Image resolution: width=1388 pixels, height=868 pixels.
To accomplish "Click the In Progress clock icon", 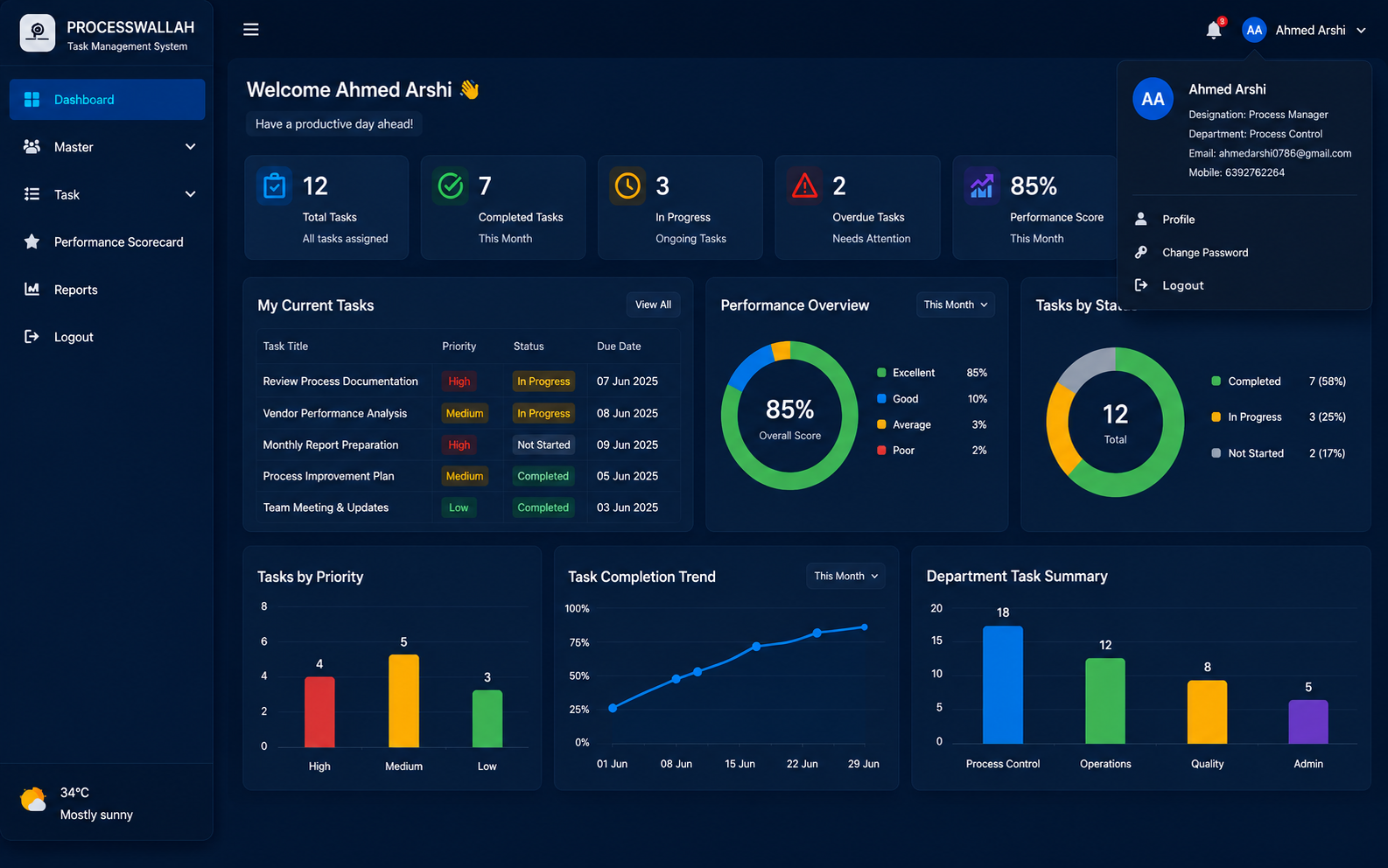I will tap(627, 185).
